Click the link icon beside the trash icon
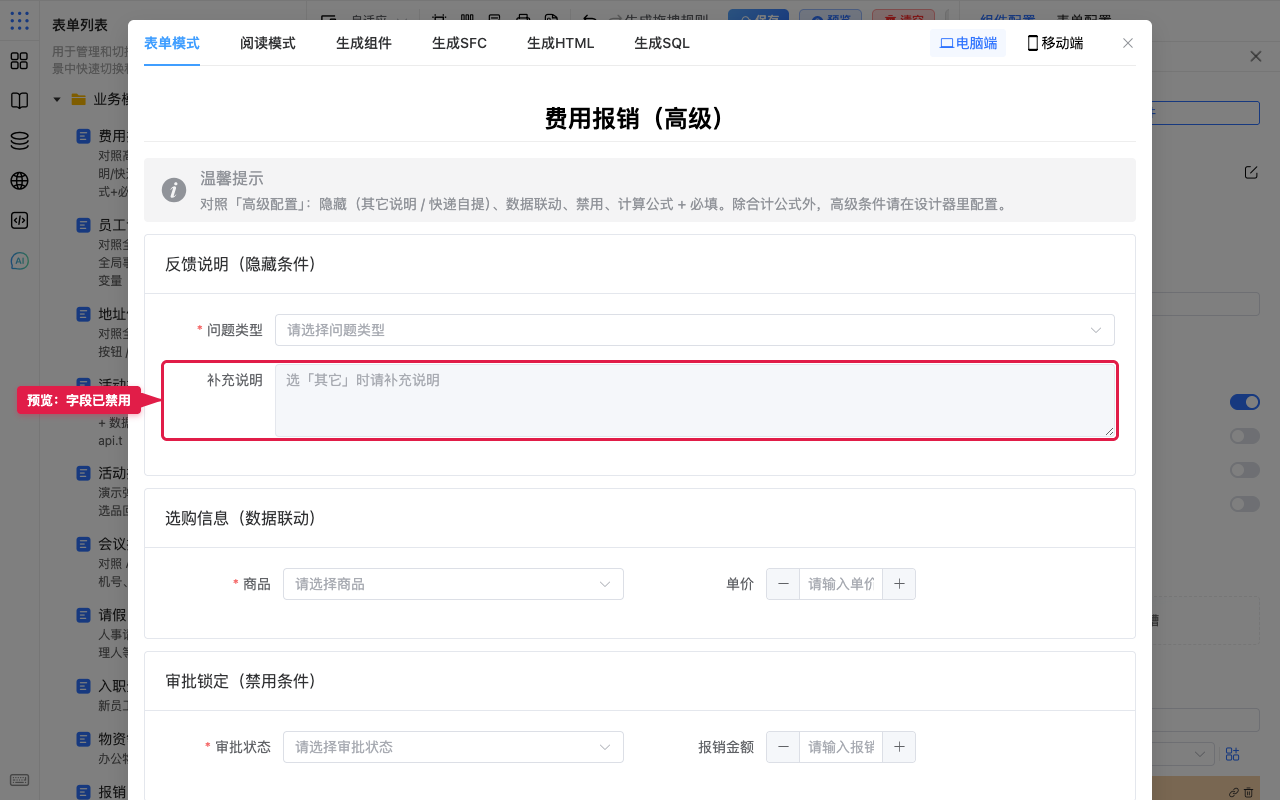Screen dimensions: 1280x800 click(x=1234, y=792)
